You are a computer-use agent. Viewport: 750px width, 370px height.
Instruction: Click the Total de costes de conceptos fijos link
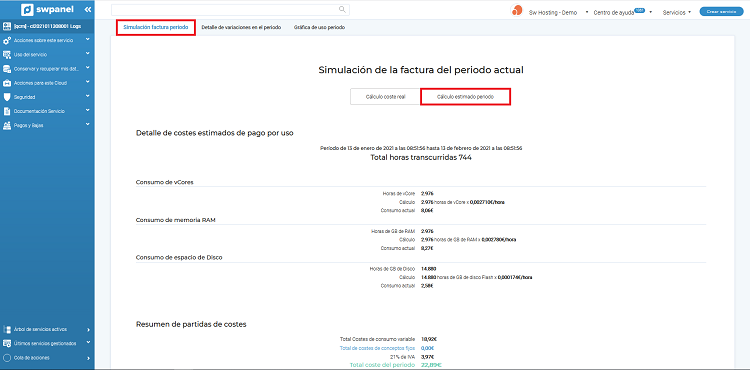(x=378, y=348)
